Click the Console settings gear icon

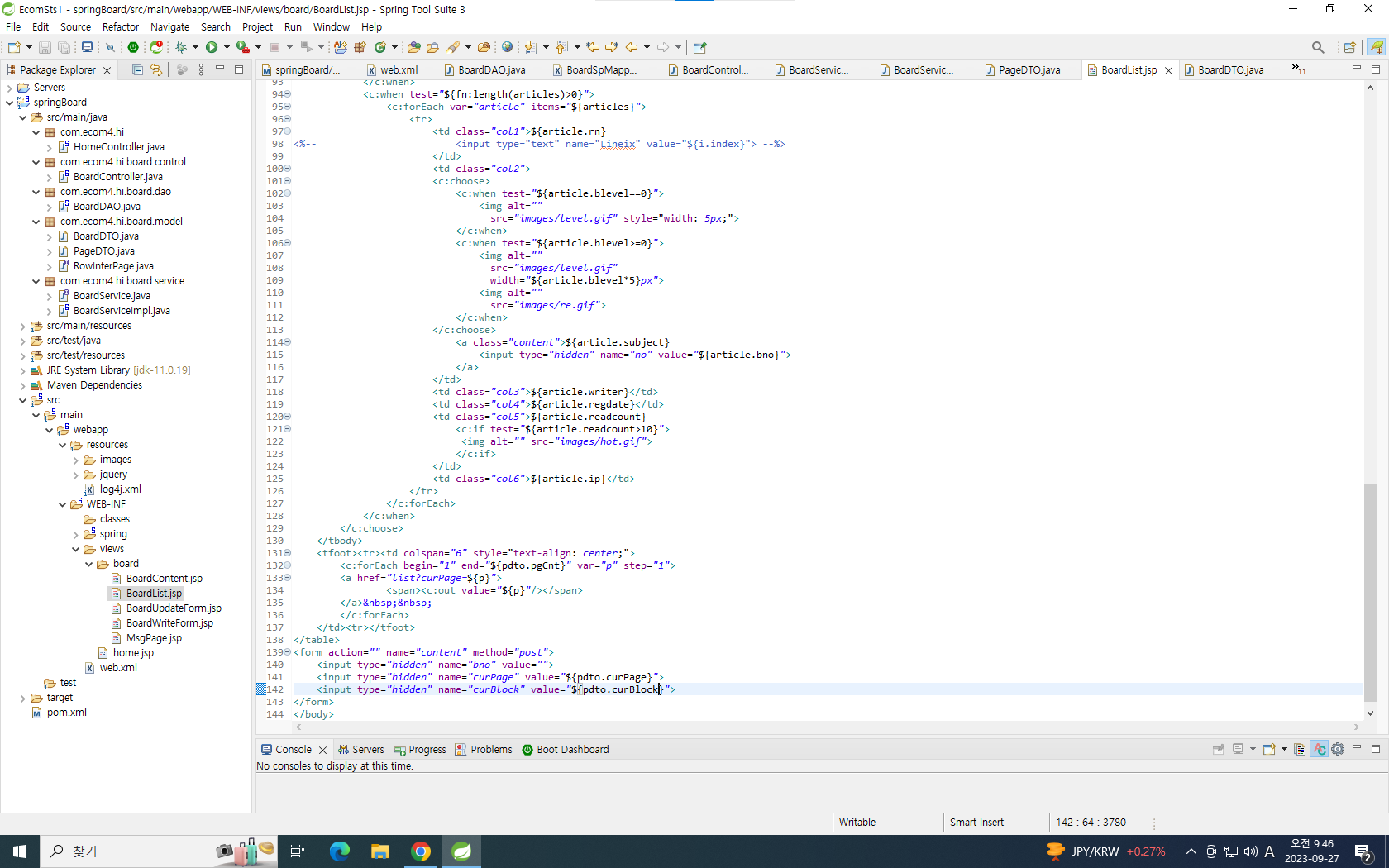click(1338, 749)
